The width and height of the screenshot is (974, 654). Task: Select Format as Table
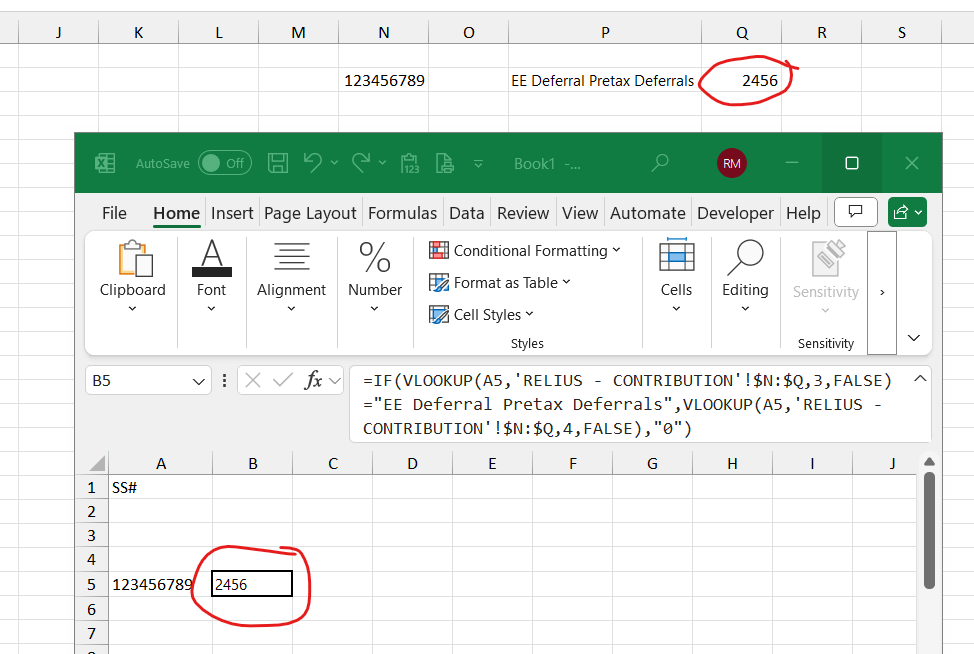[x=500, y=282]
